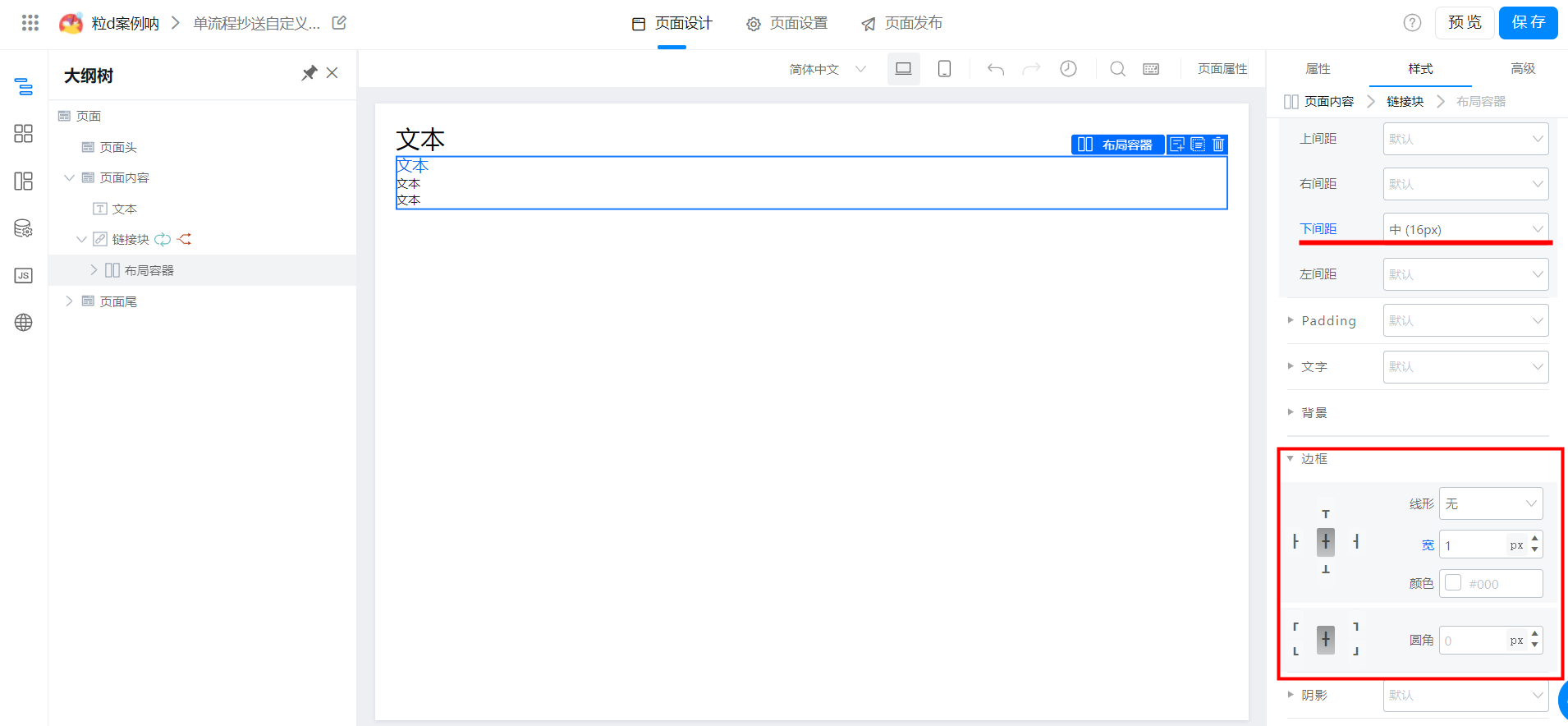
Task: Open 页面属性 settings
Action: pyautogui.click(x=1222, y=69)
